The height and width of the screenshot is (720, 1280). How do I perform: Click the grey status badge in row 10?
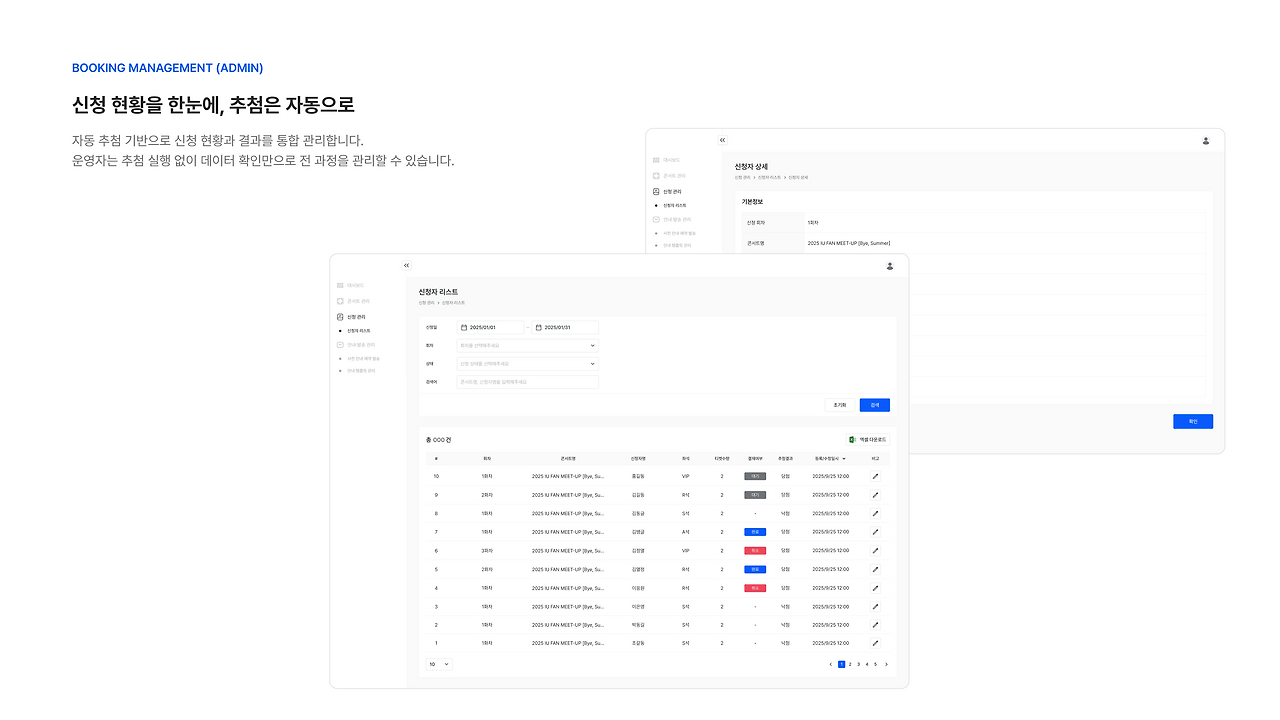pos(755,476)
